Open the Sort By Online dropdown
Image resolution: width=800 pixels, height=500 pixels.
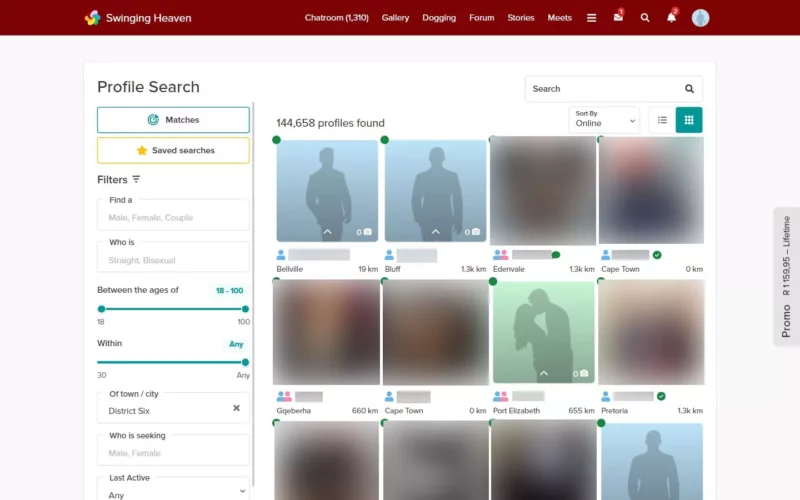tap(604, 120)
